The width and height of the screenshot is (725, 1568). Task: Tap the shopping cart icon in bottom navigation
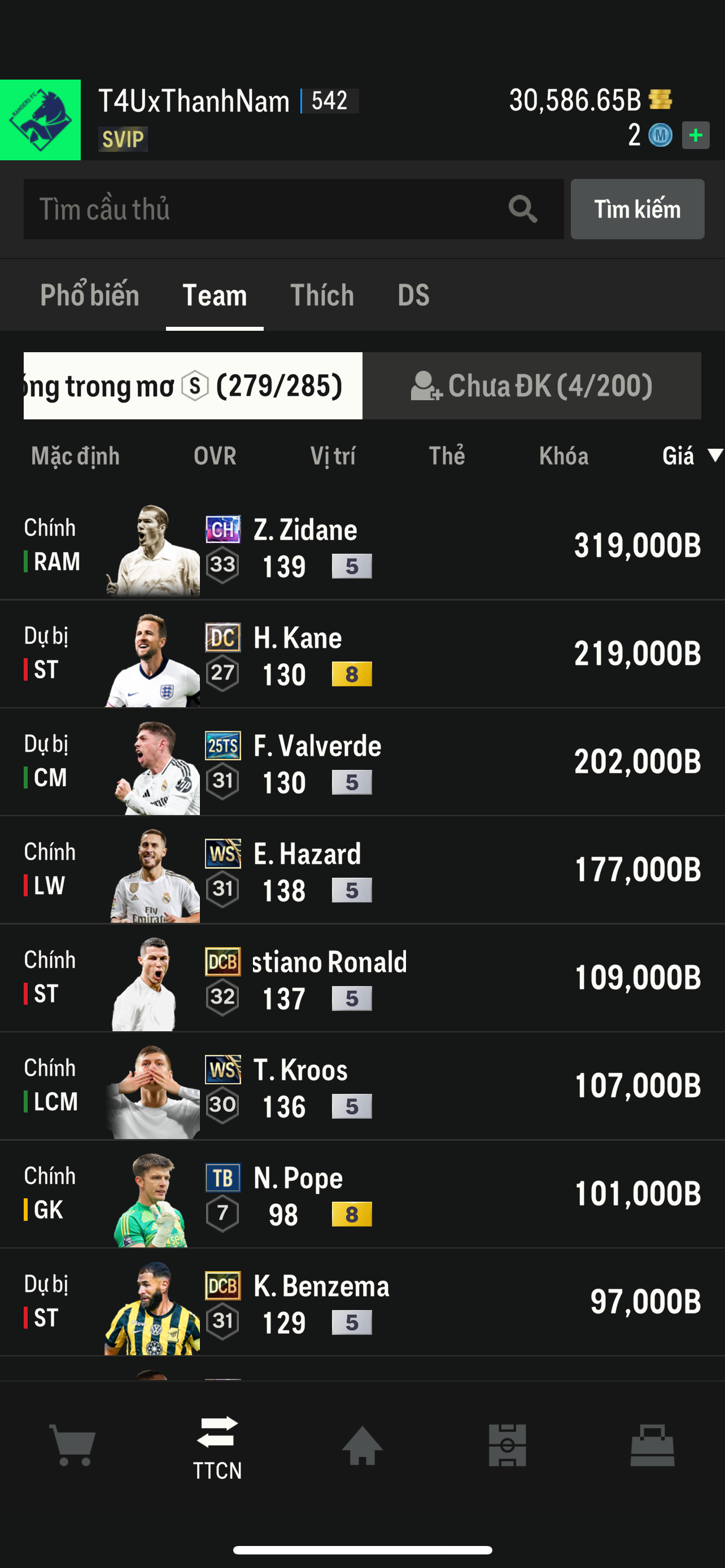pyautogui.click(x=73, y=1444)
